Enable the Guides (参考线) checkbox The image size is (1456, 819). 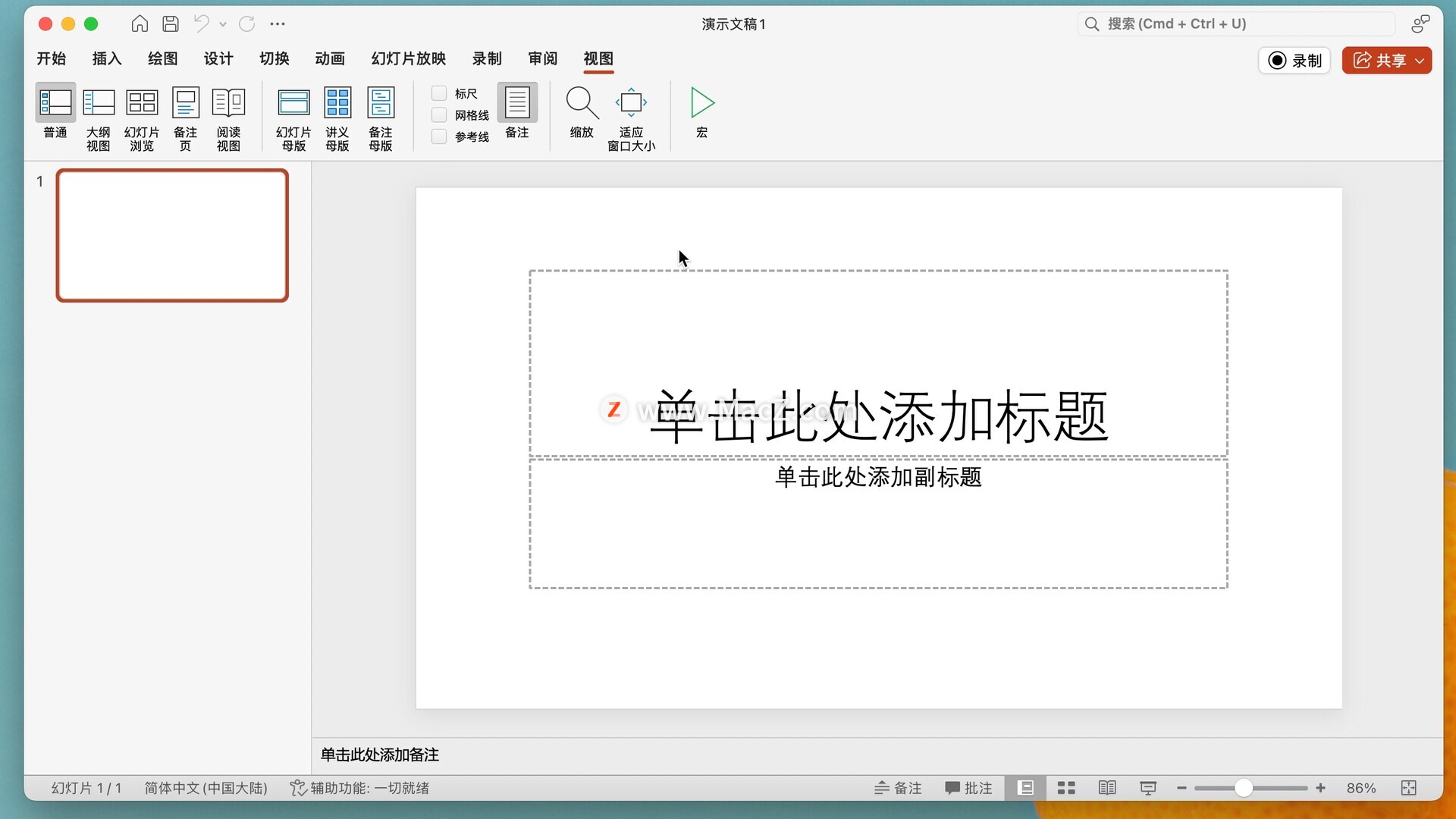point(439,136)
